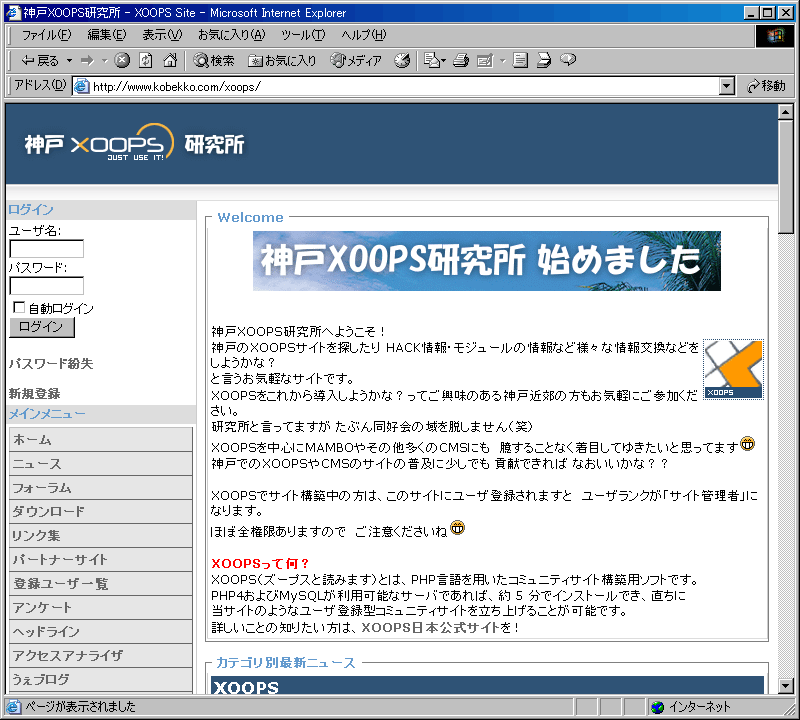Open Forum (フォーラム) in main menu
Screen dimensions: 800x720
[101, 487]
